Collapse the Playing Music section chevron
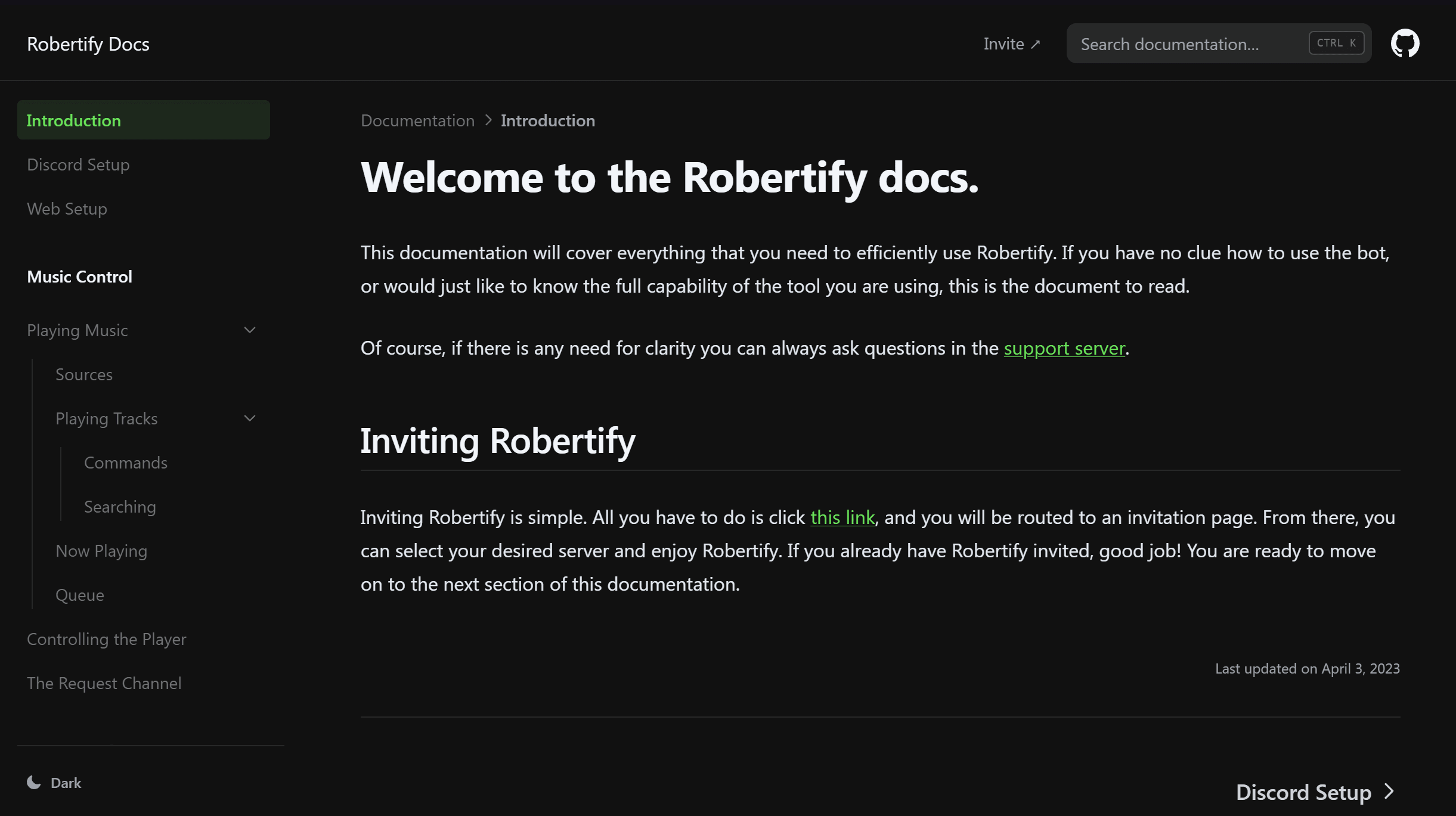Image resolution: width=1456 pixels, height=816 pixels. coord(250,330)
